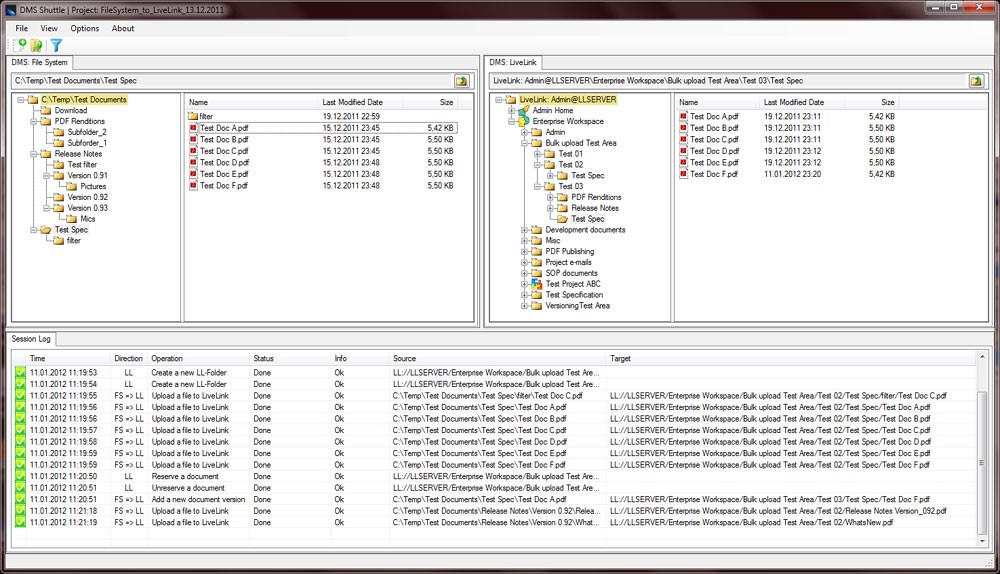The image size is (1000, 574).
Task: Click the filter folder icon in the file list
Action: (x=193, y=116)
